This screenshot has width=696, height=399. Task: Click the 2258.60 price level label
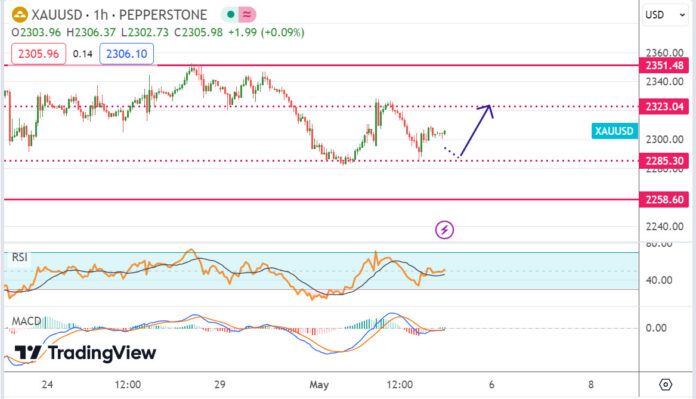[664, 199]
